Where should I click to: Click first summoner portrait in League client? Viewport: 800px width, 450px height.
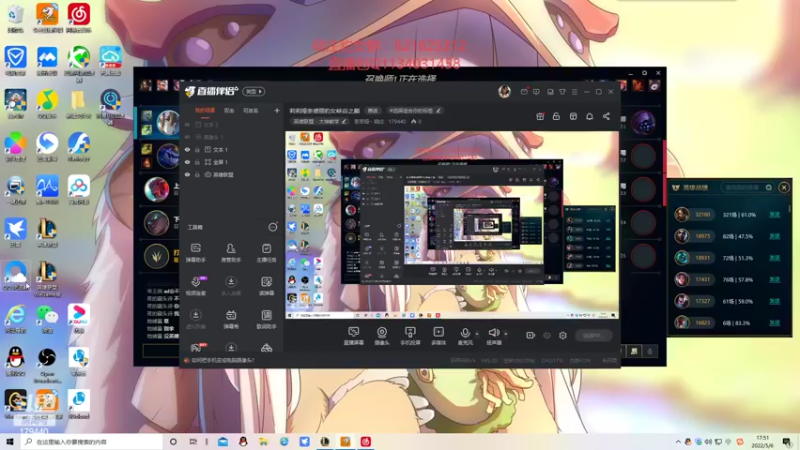[x=167, y=122]
